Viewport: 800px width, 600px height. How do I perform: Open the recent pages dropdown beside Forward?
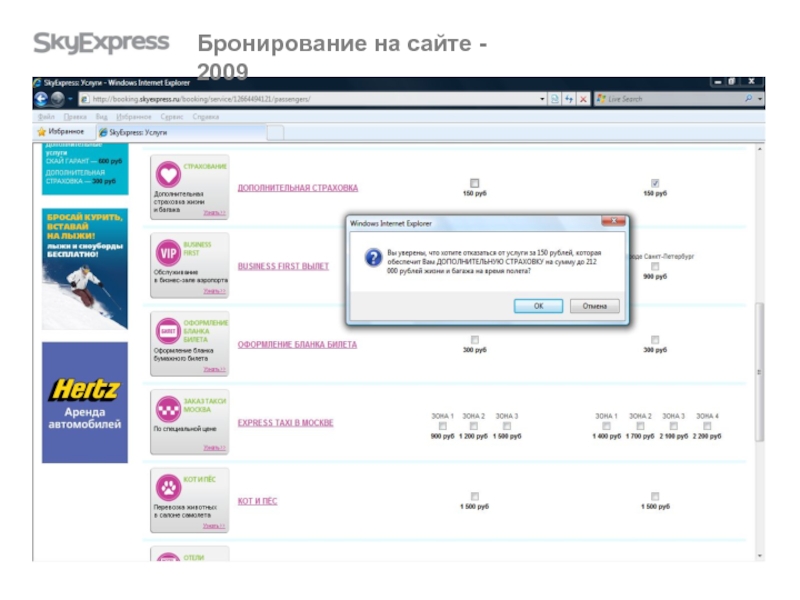70,99
